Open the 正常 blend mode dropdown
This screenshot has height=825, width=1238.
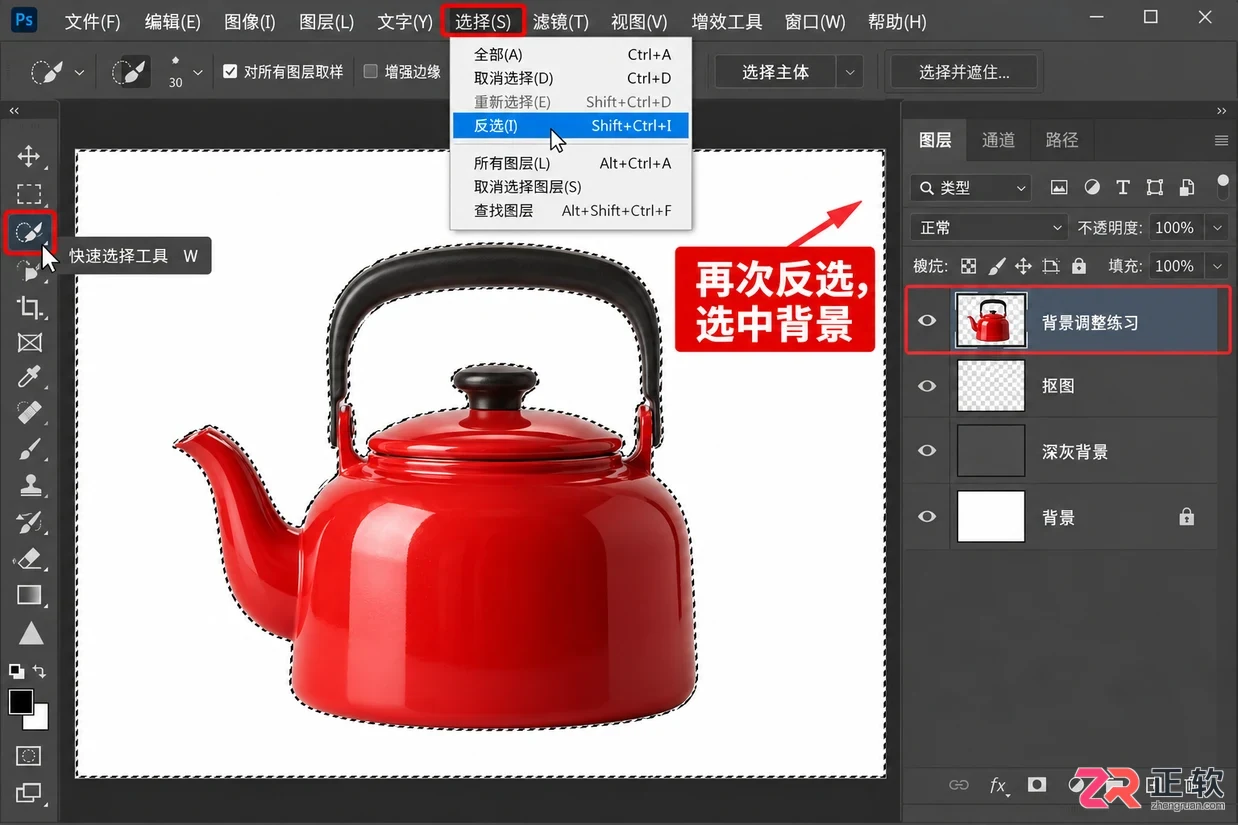click(x=989, y=228)
